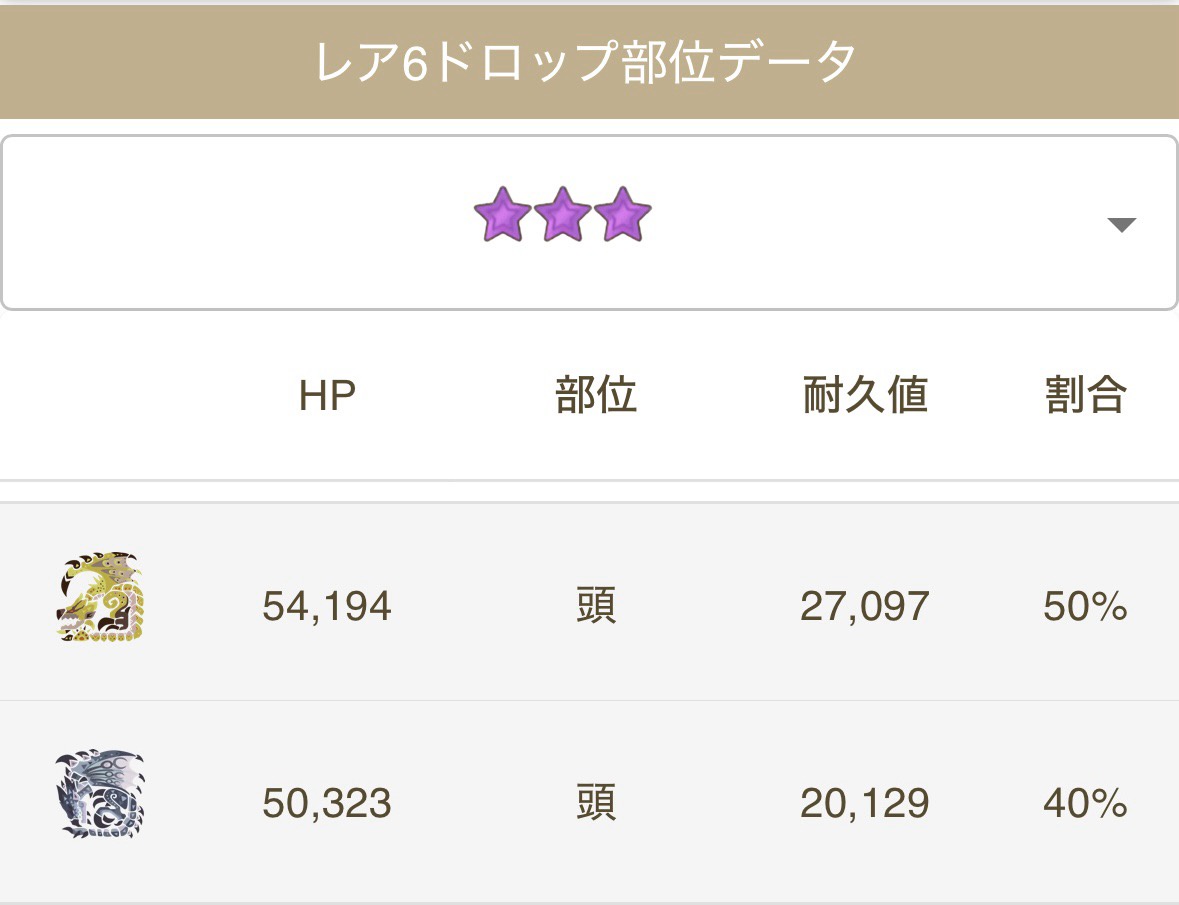Select HP value 54,194
Viewport: 1179px width, 905px height.
[327, 606]
